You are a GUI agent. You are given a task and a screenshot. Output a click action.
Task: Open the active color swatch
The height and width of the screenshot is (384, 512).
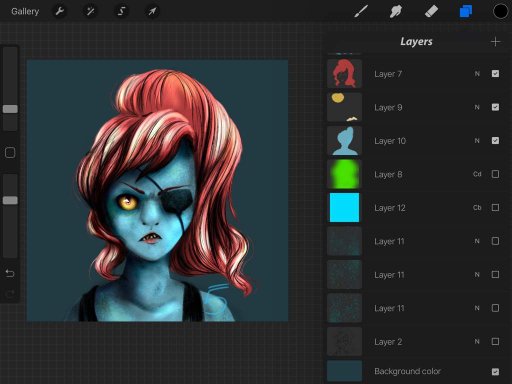click(x=500, y=11)
